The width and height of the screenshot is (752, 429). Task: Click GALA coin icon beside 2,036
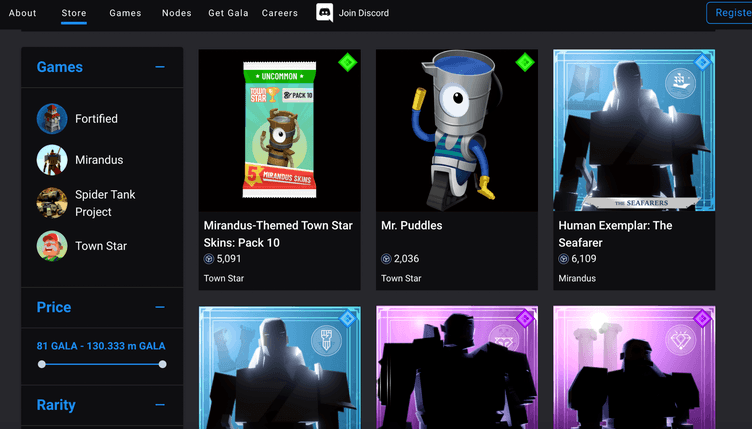(386, 259)
